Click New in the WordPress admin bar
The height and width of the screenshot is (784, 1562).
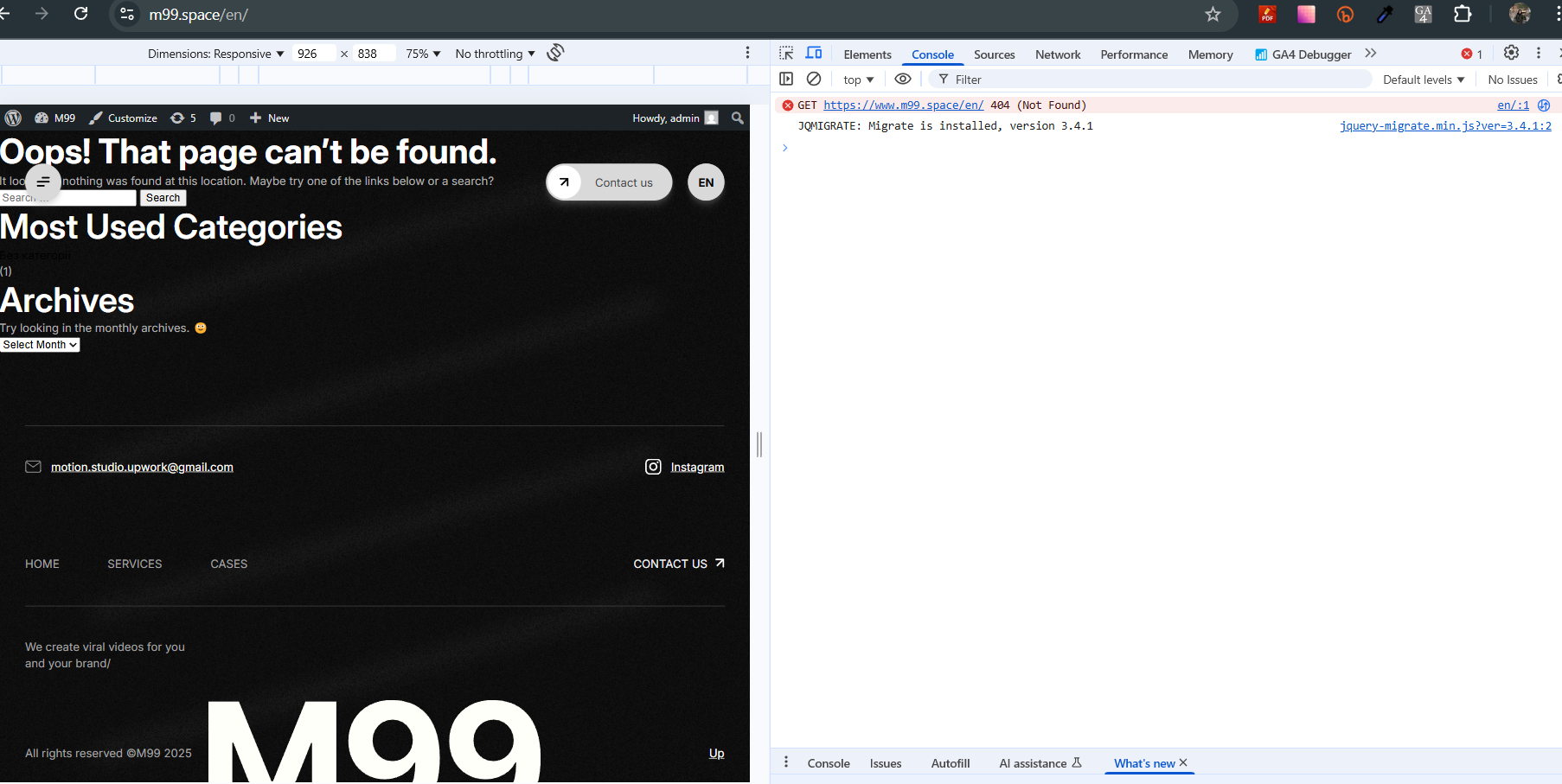(269, 118)
